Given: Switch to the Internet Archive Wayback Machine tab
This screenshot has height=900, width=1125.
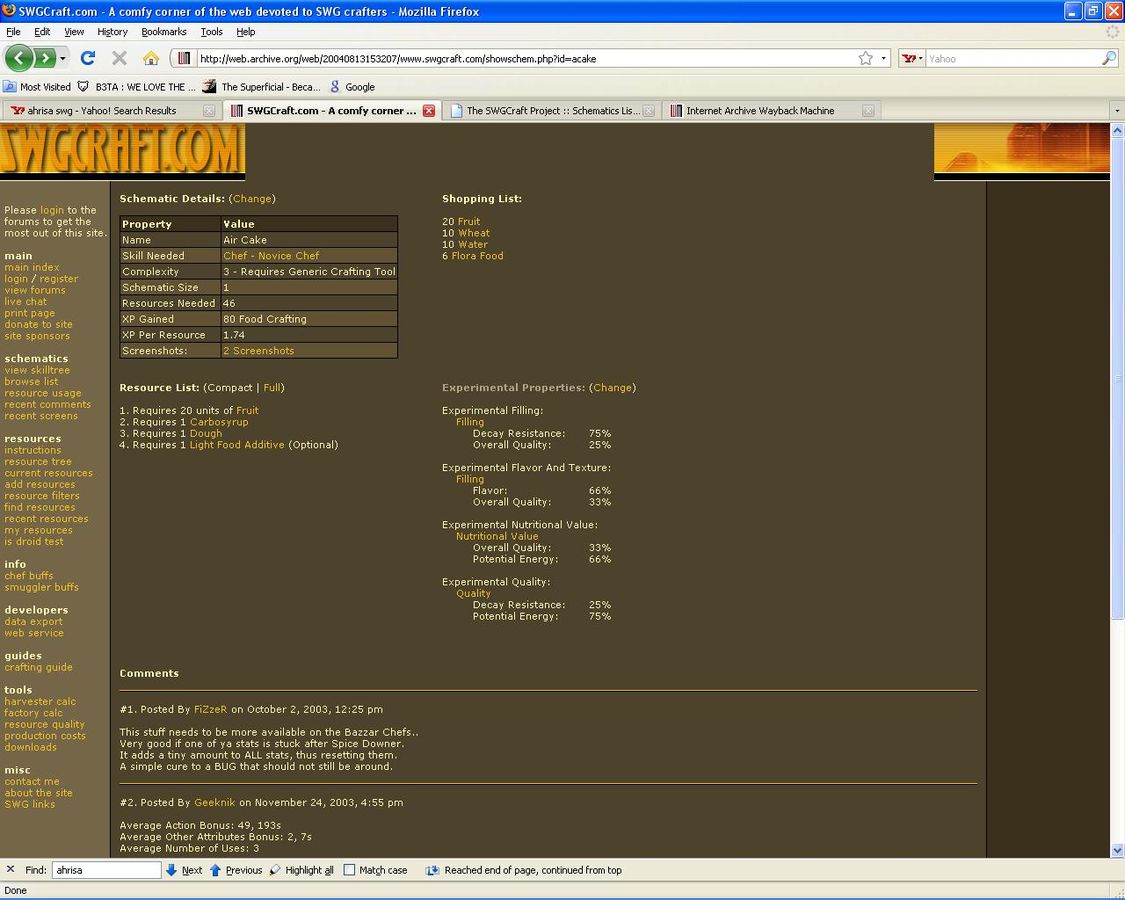Looking at the screenshot, I should [x=760, y=111].
